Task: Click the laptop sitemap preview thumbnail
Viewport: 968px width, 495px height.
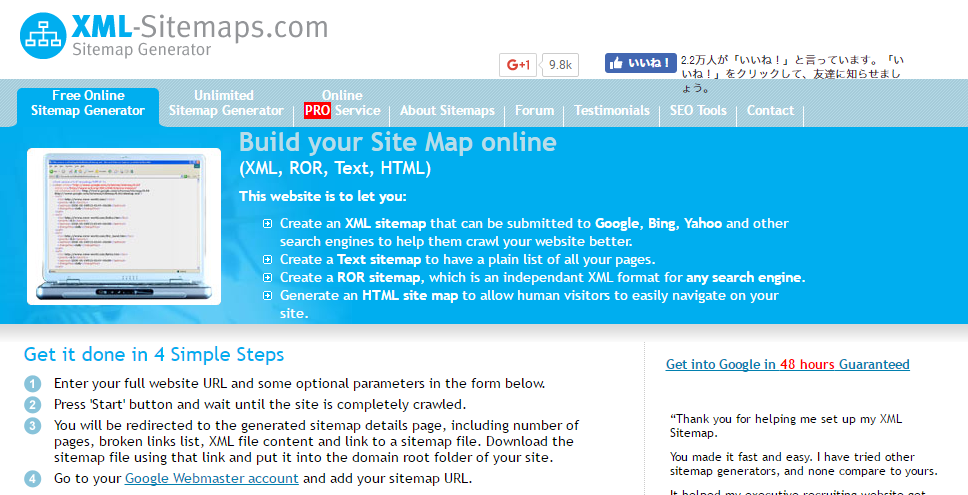Action: (124, 227)
